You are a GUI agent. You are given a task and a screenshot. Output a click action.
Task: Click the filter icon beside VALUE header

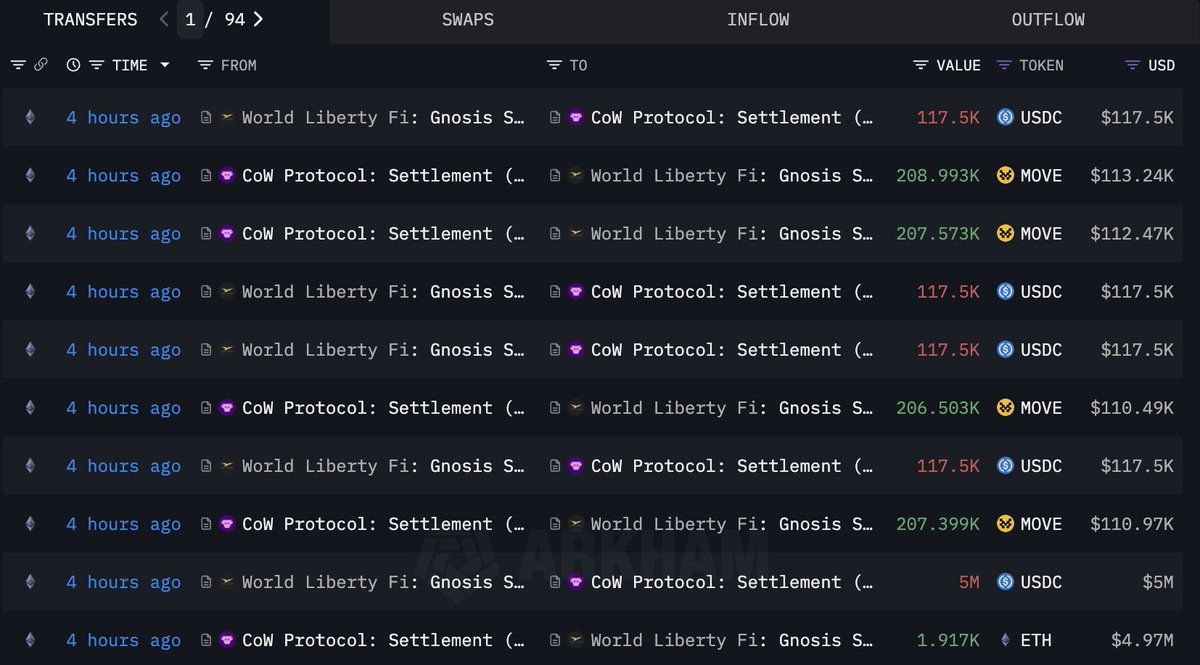coord(919,64)
